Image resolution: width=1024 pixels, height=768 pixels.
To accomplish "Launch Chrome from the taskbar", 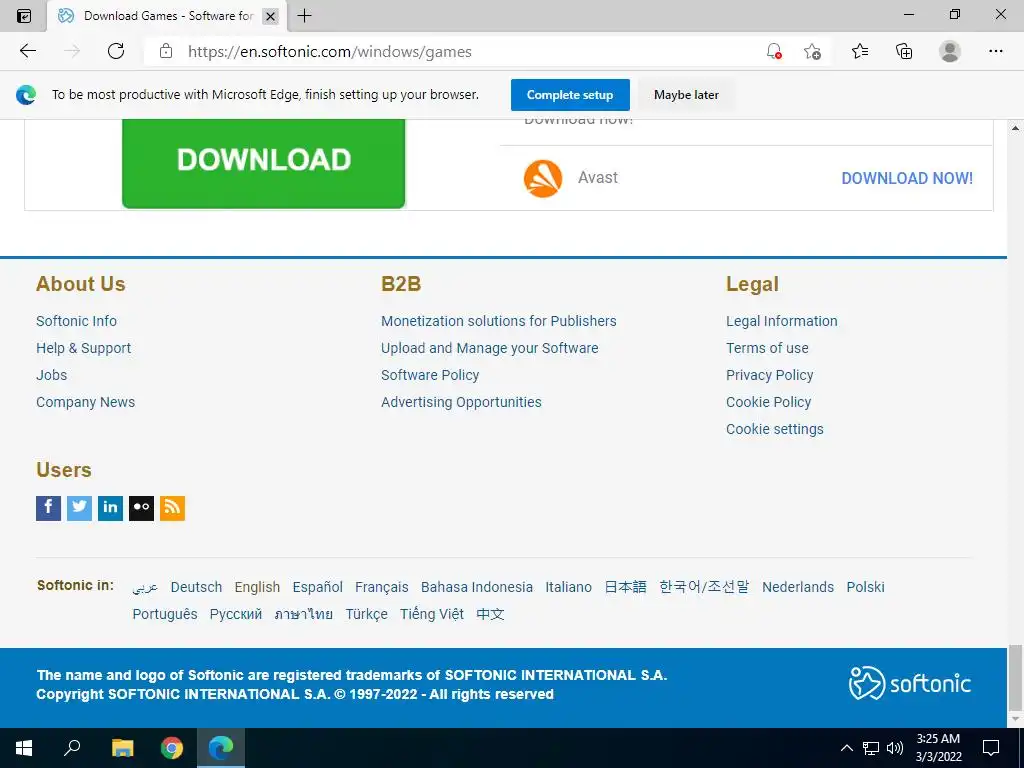I will tap(172, 748).
